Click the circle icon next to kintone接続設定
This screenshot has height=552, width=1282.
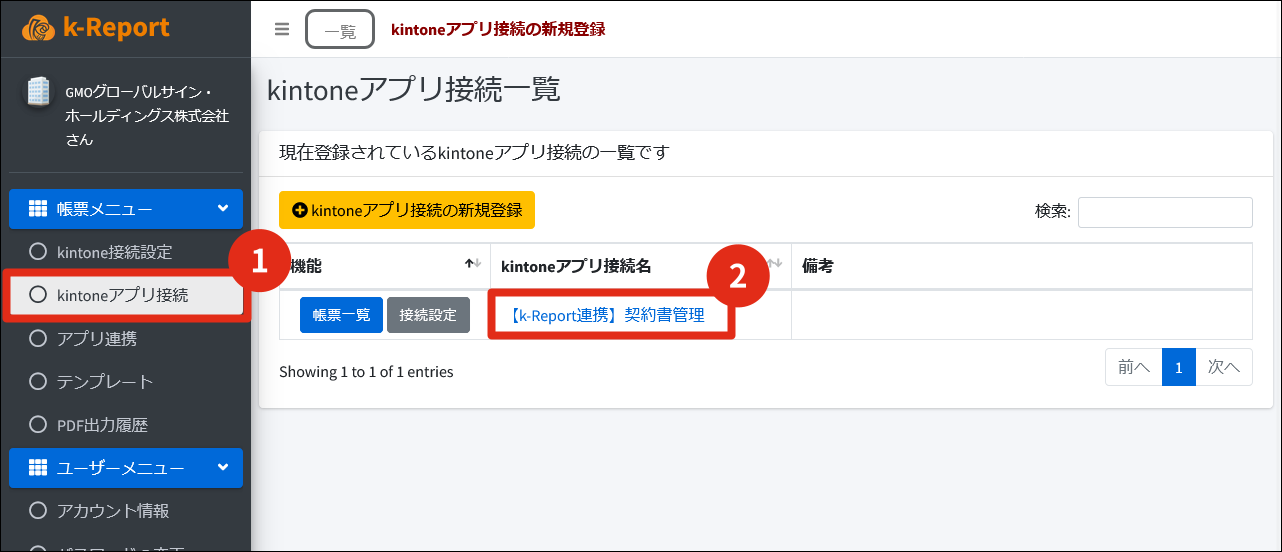[39, 252]
